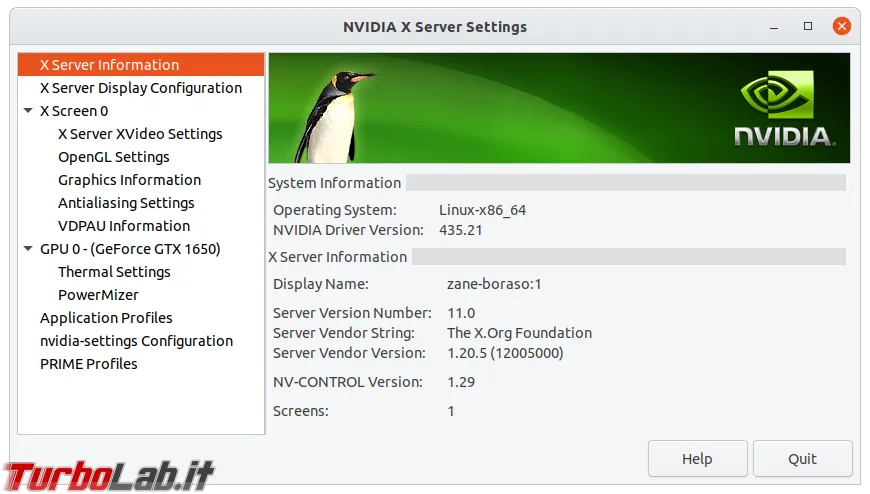
Task: Click the Display Name: label
Action: click(x=321, y=284)
